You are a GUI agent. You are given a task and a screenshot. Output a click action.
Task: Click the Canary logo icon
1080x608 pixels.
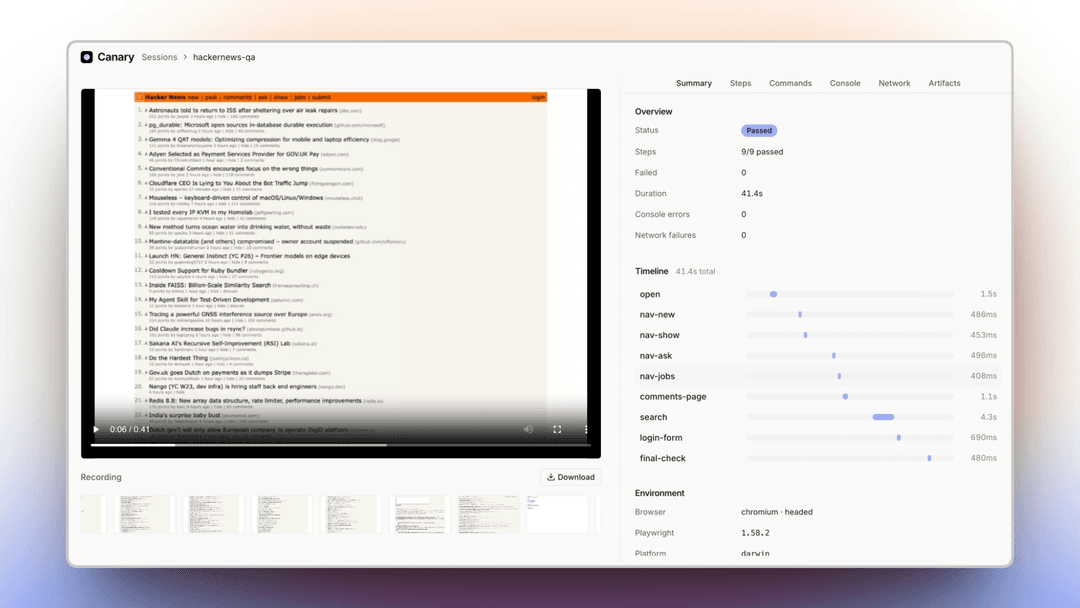click(86, 57)
